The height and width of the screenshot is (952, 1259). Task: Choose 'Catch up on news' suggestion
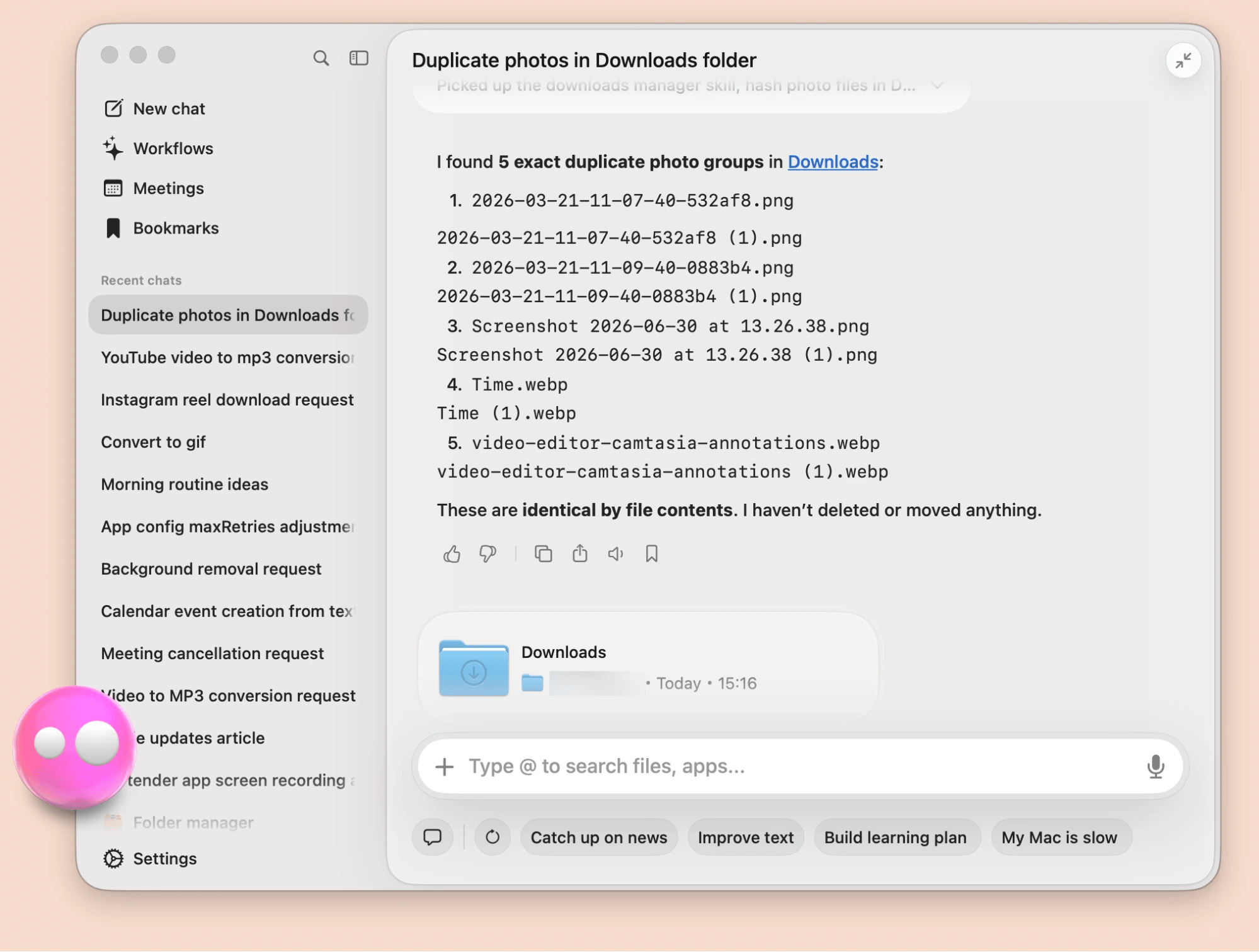tap(598, 837)
